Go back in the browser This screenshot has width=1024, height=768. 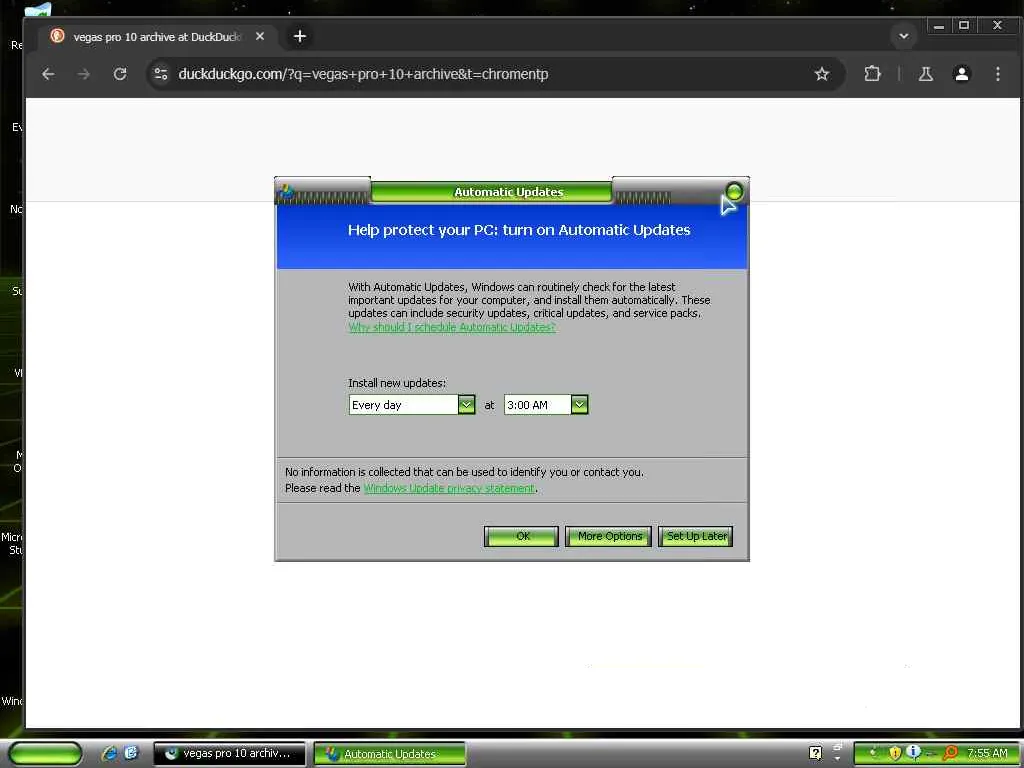coord(48,74)
